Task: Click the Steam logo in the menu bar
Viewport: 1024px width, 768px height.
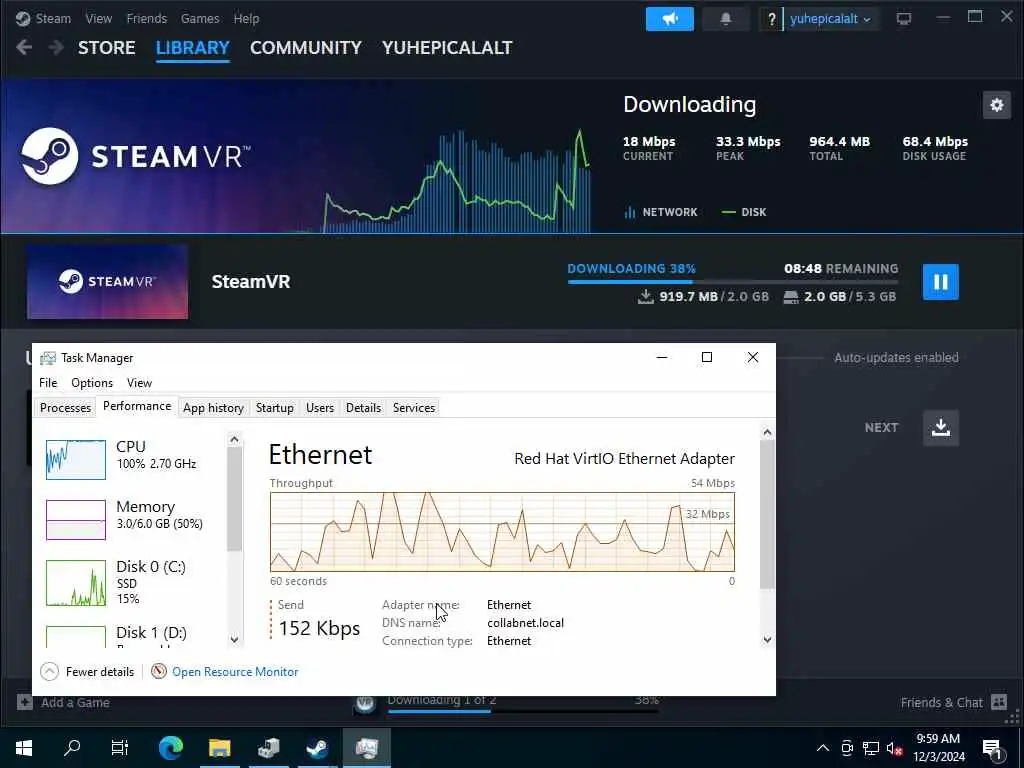Action: click(x=23, y=18)
